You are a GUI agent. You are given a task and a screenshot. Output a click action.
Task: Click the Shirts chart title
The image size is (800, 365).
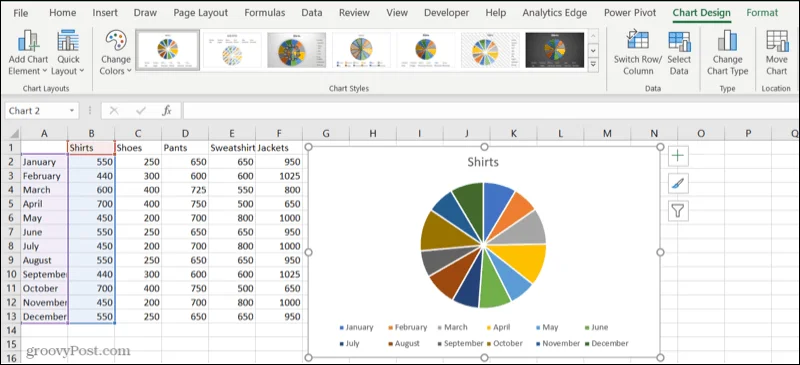(483, 162)
